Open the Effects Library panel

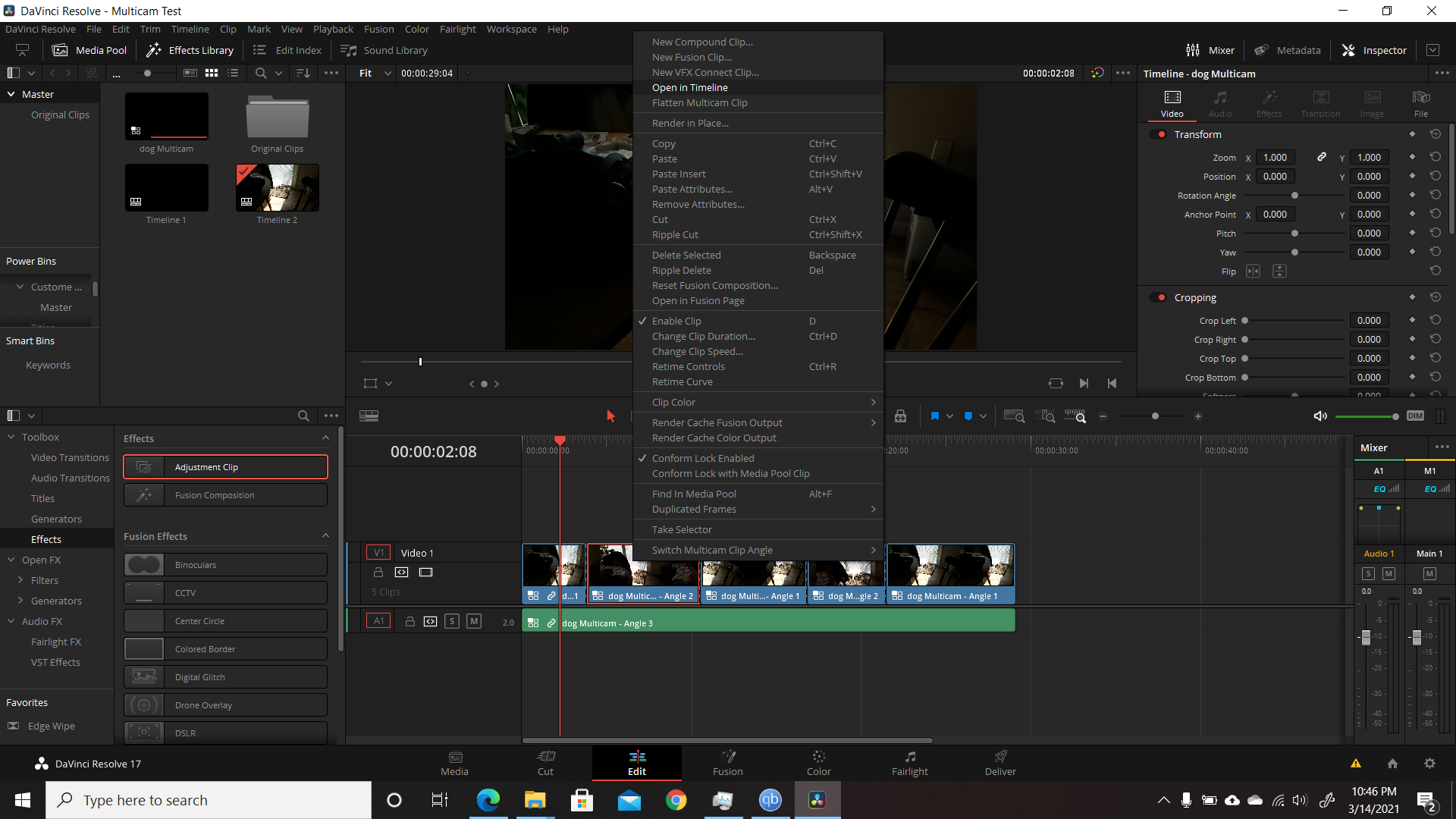pos(190,50)
